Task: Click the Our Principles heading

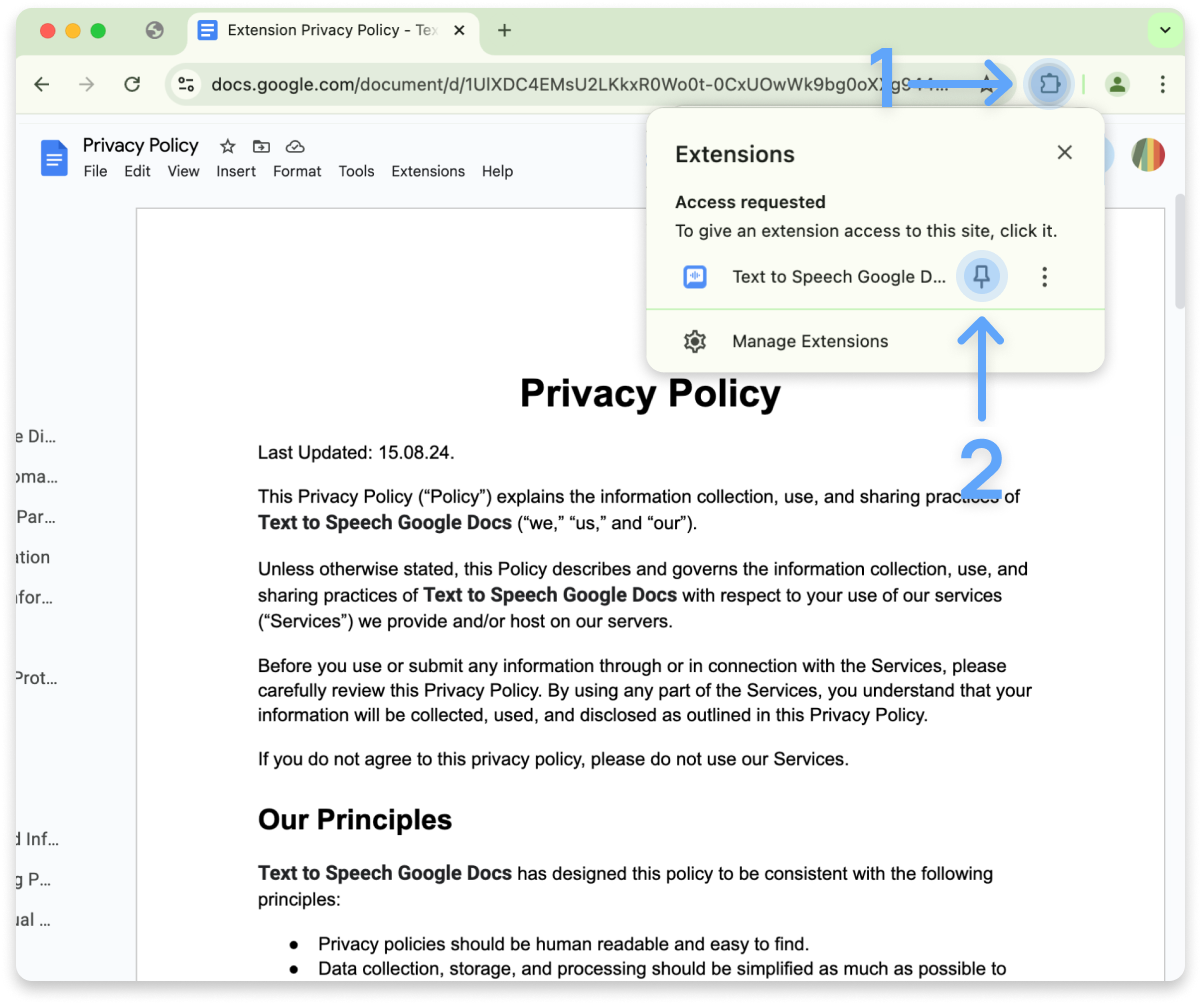Action: [355, 820]
